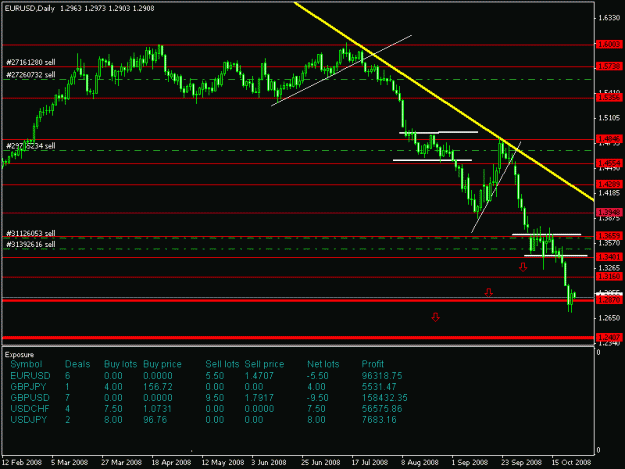Click the red 1.2870 price label
This screenshot has width=625, height=469.
609,300
